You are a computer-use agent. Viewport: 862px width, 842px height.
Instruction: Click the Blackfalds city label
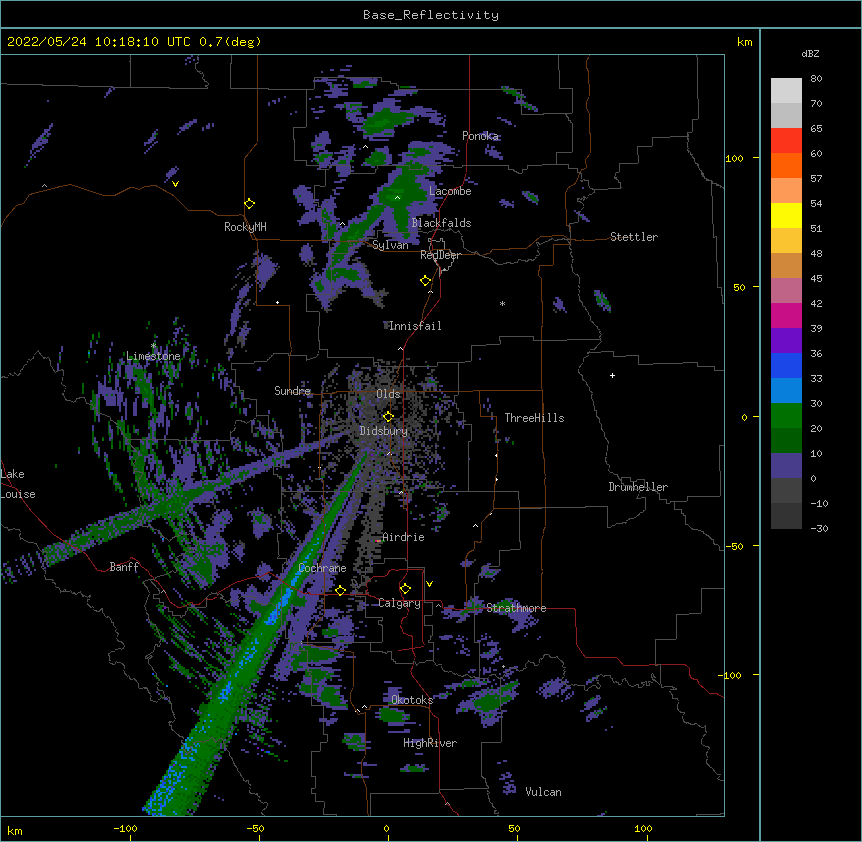tap(441, 223)
